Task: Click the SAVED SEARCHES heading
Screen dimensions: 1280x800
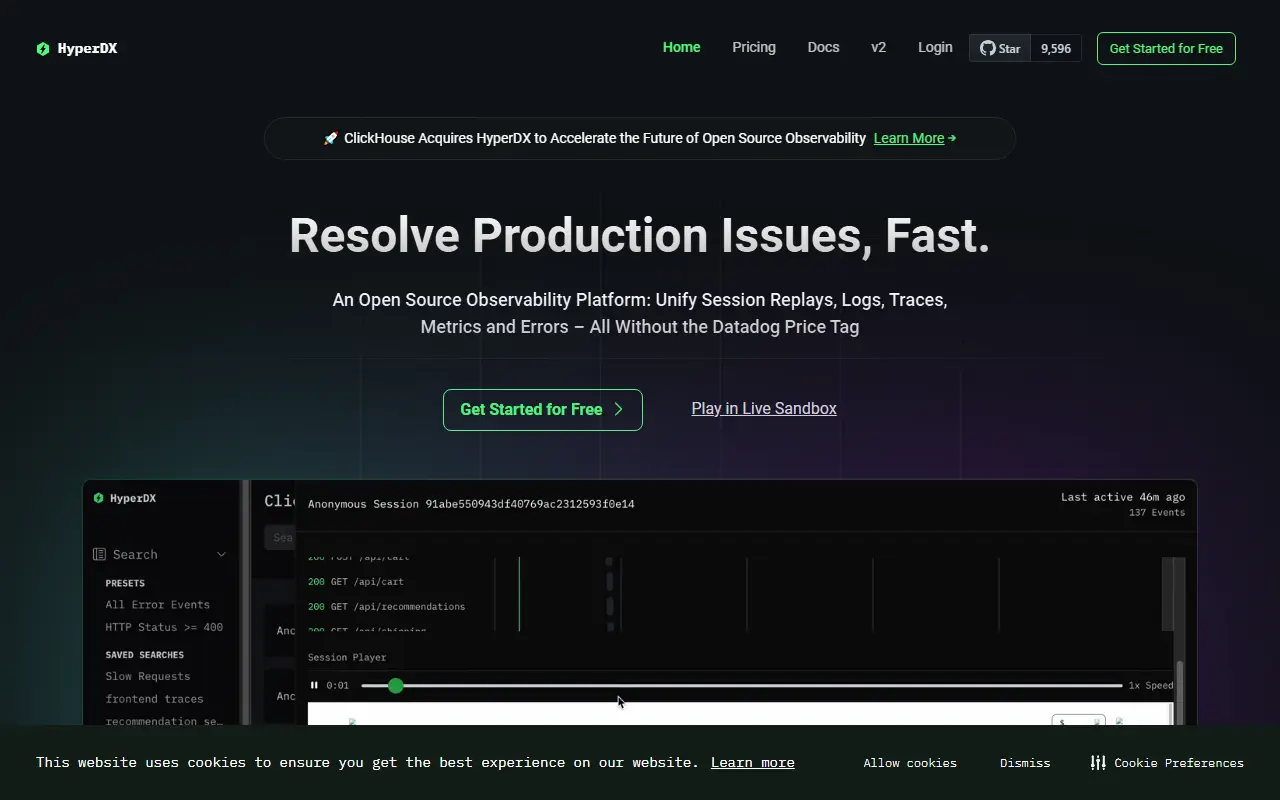Action: [145, 655]
